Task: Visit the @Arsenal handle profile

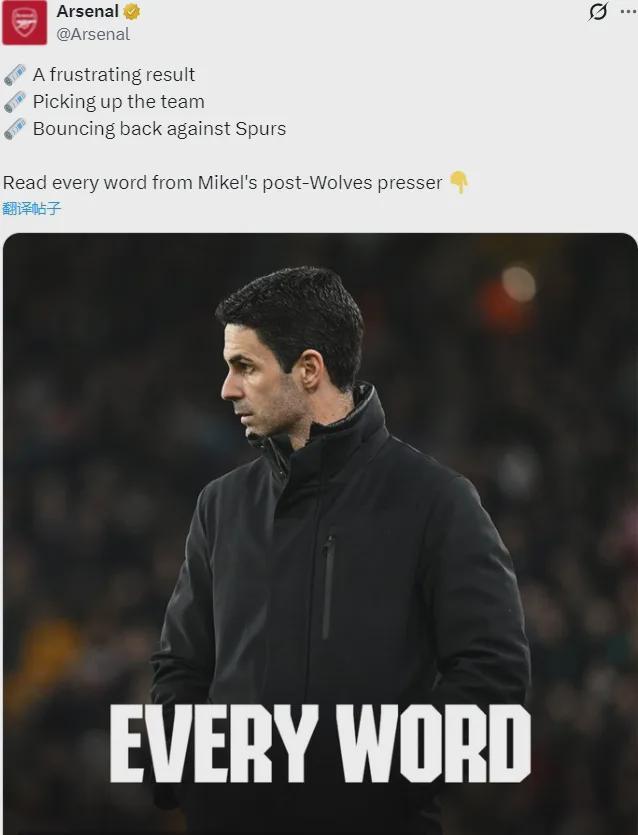Action: pyautogui.click(x=93, y=34)
